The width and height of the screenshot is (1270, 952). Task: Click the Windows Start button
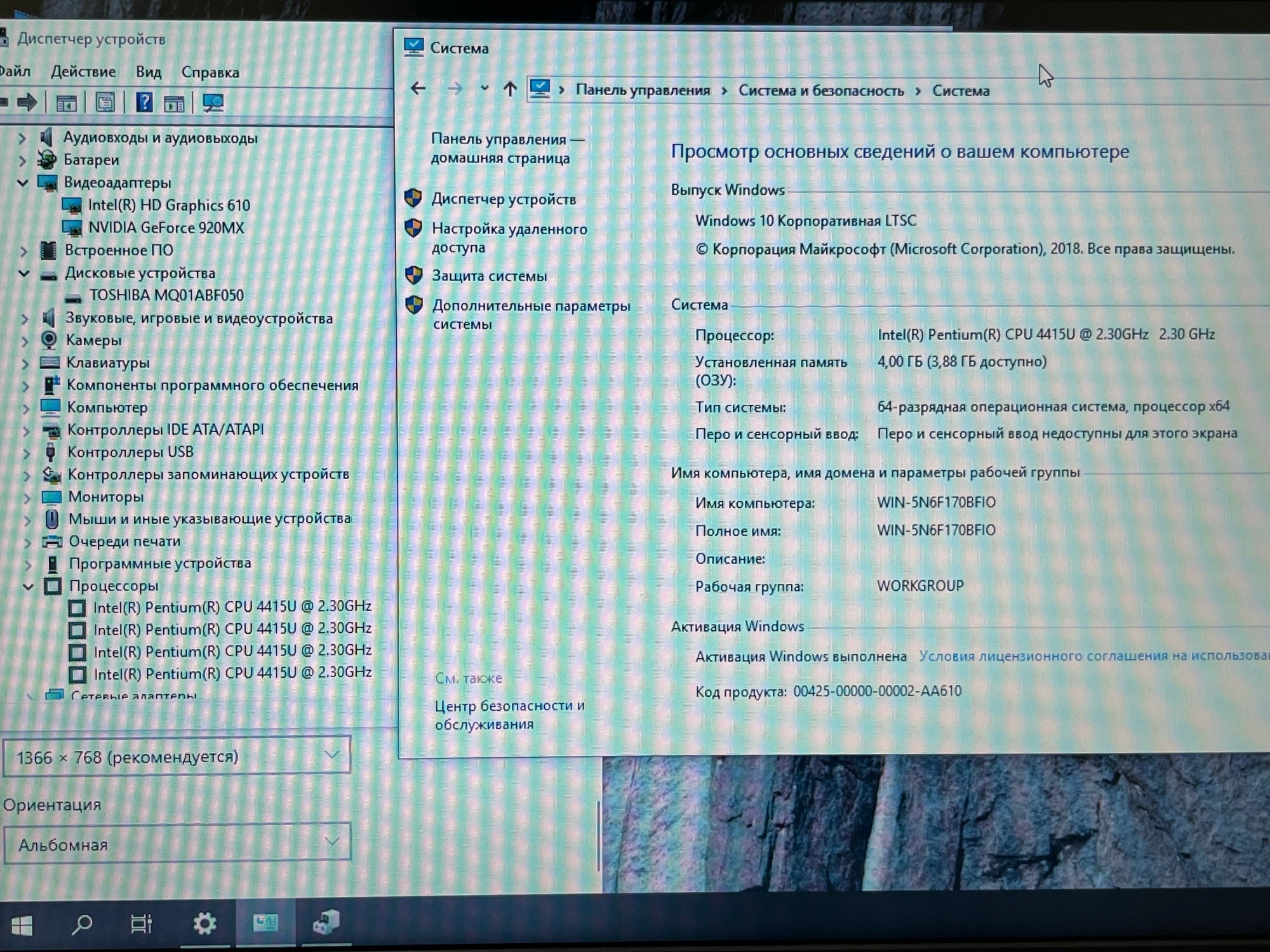(22, 925)
